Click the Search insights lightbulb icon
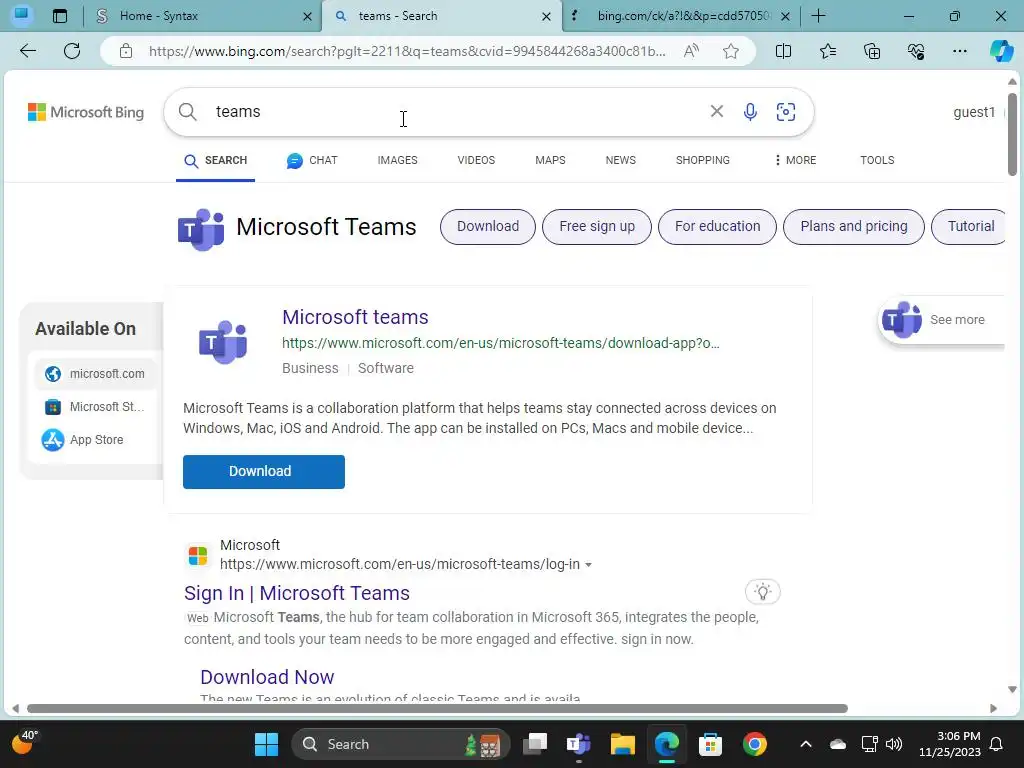The height and width of the screenshot is (768, 1024). [762, 592]
